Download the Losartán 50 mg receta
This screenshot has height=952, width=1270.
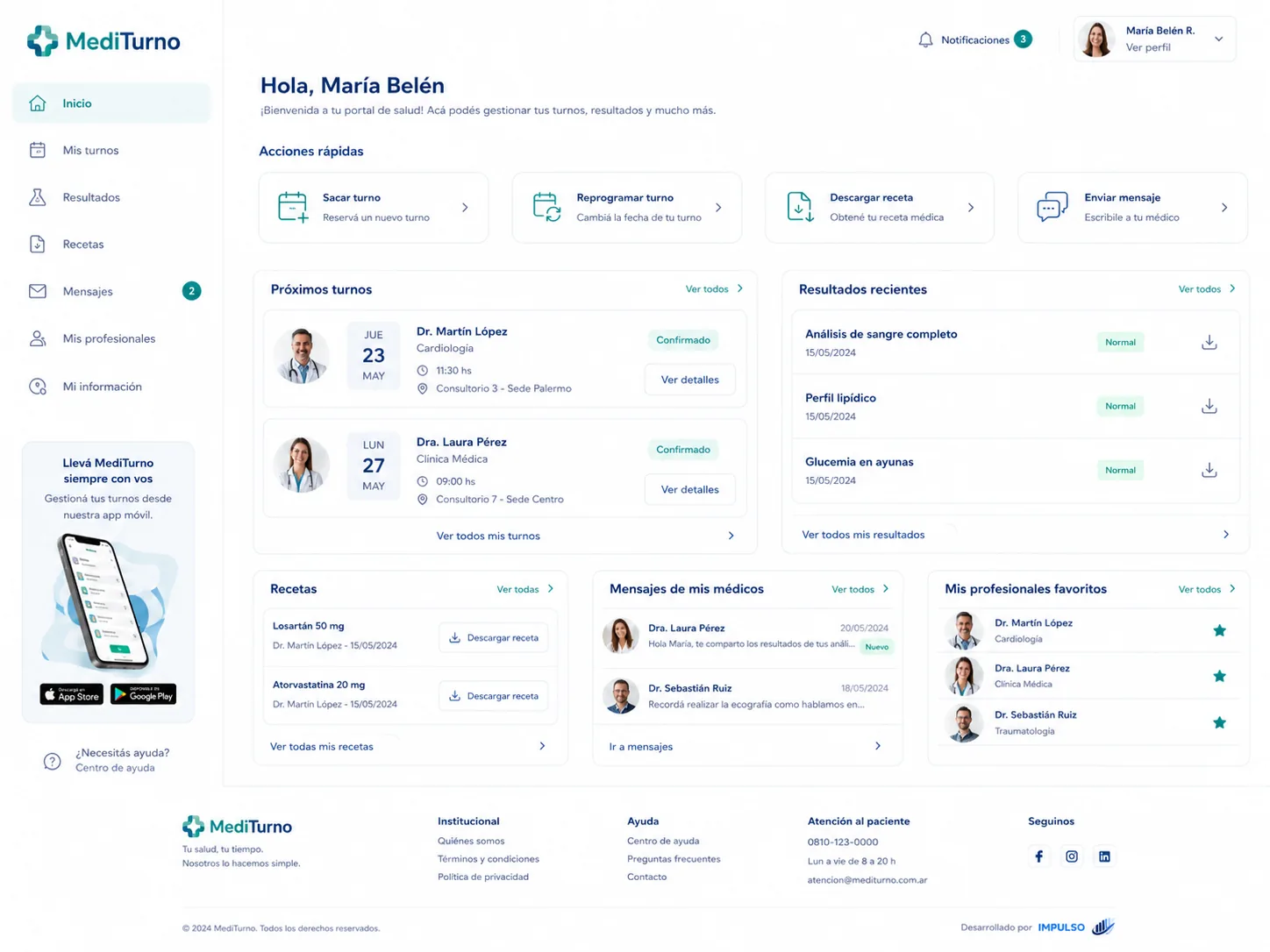click(x=494, y=637)
